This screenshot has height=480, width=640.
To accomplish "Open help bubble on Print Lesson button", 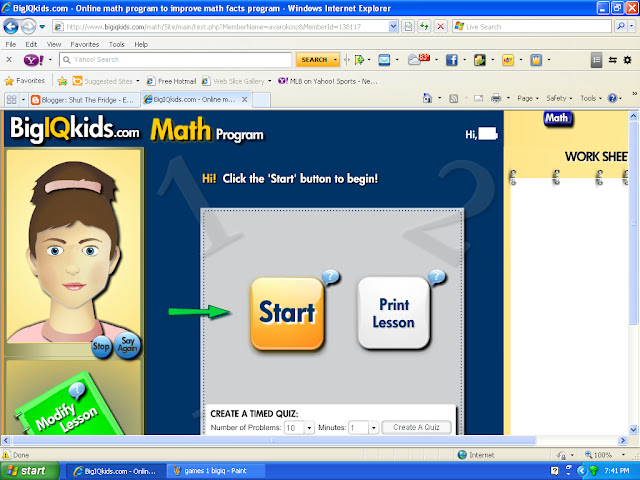I will [437, 277].
